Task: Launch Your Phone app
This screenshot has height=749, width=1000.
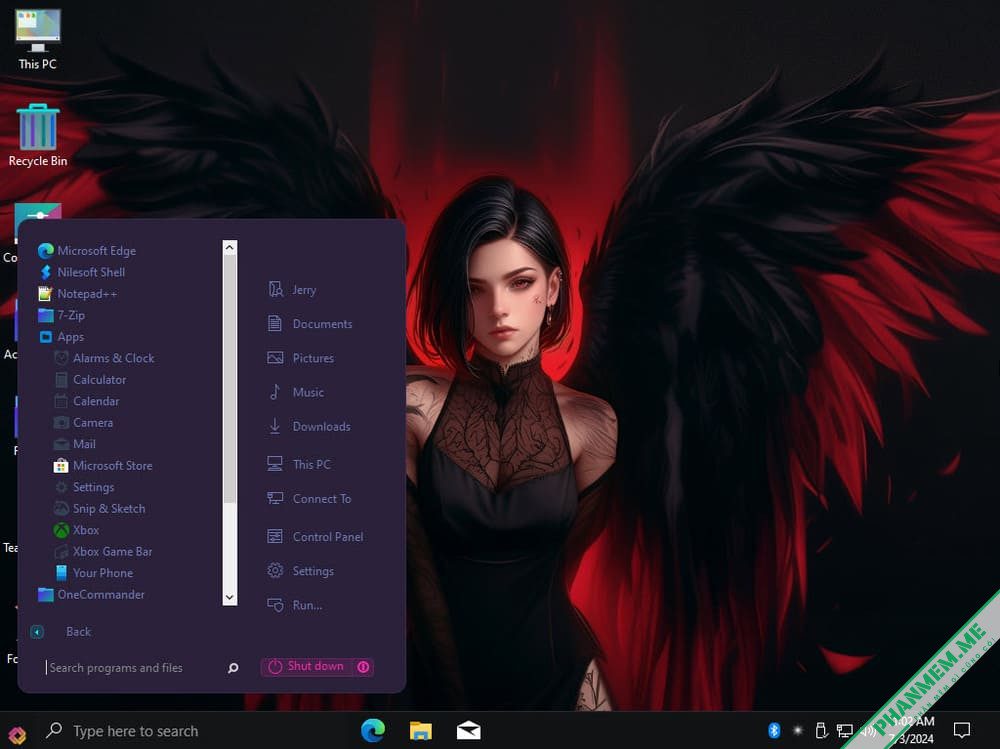Action: [x=94, y=573]
